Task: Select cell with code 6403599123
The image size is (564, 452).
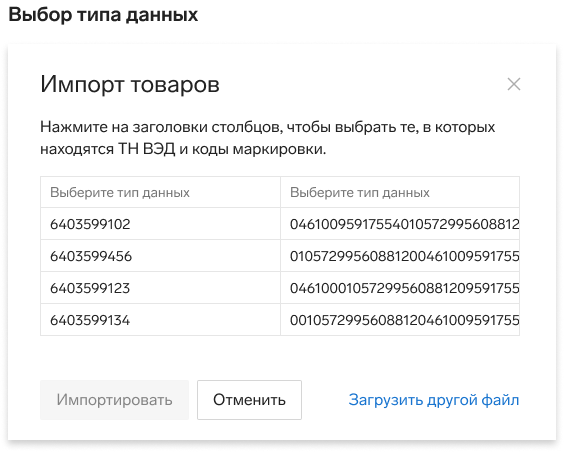Action: pyautogui.click(x=160, y=288)
